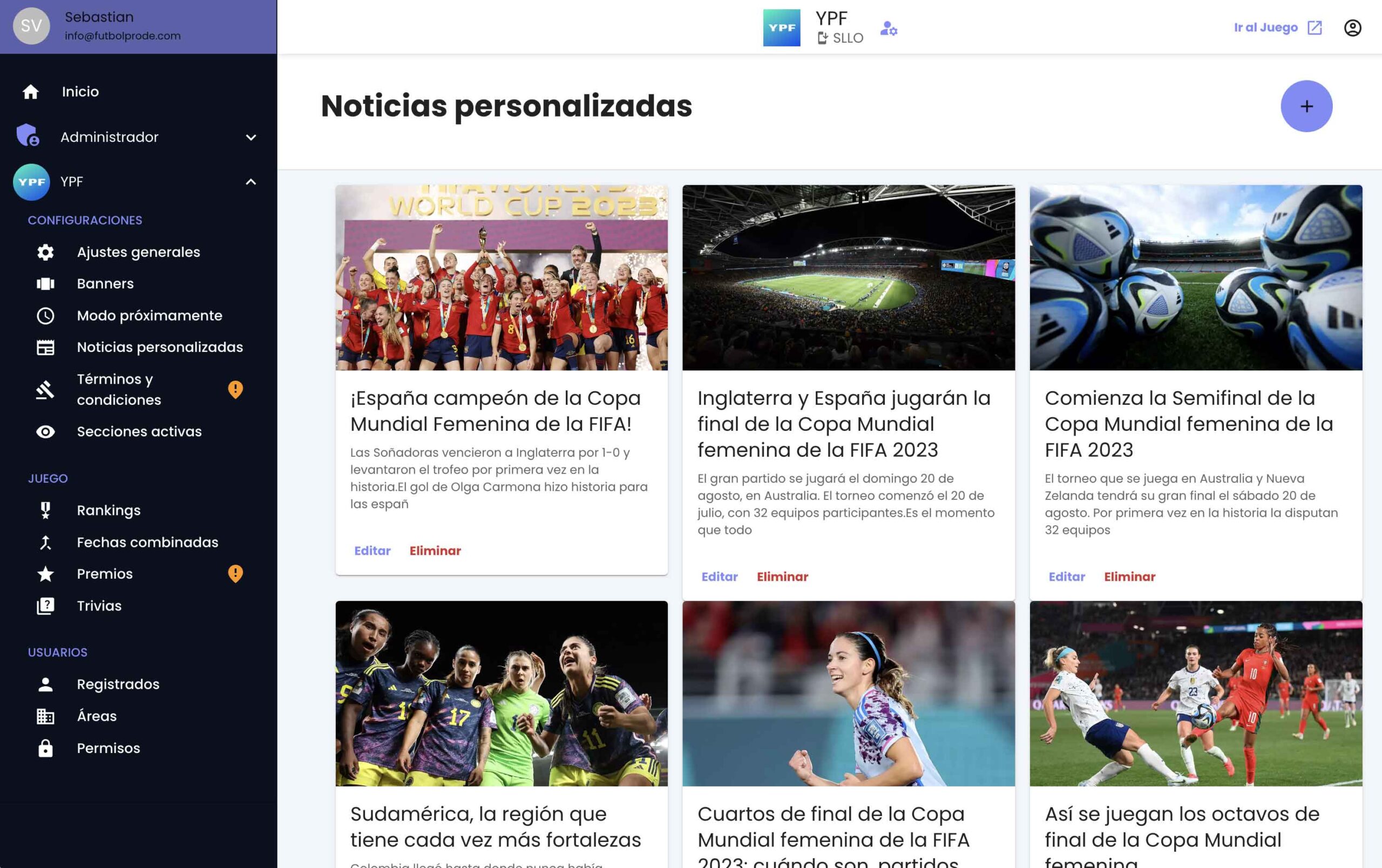Click the lock icon for Permisos

tap(45, 748)
